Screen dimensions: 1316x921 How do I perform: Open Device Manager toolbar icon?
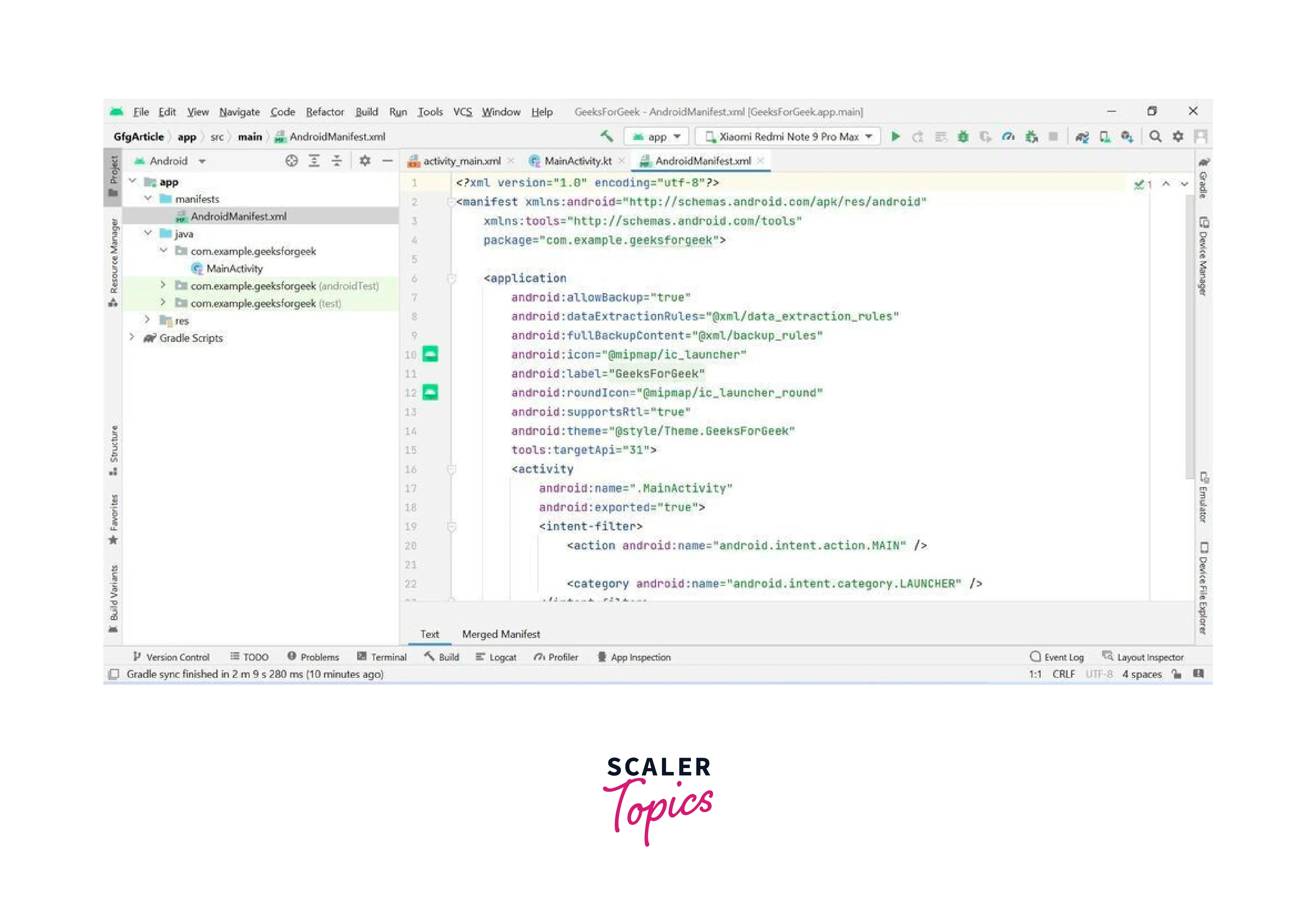point(1105,136)
